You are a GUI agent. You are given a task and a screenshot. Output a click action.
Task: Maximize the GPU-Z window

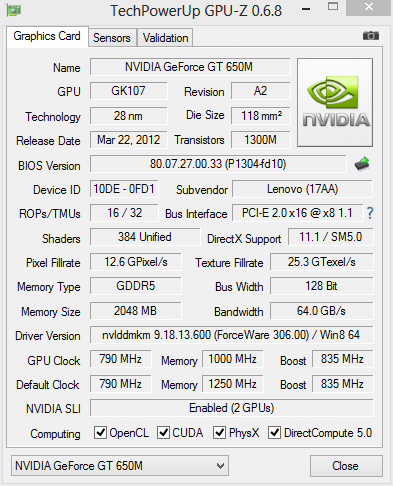pos(333,7)
